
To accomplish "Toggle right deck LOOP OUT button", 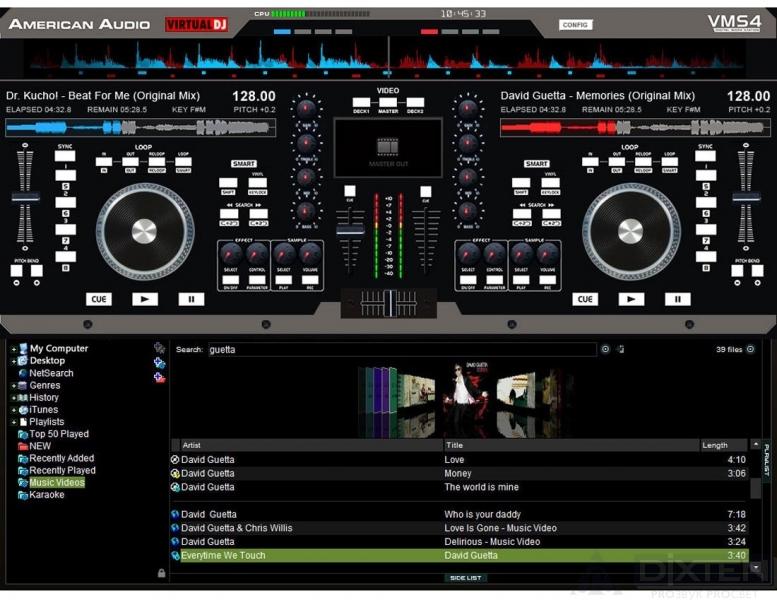I will [616, 162].
